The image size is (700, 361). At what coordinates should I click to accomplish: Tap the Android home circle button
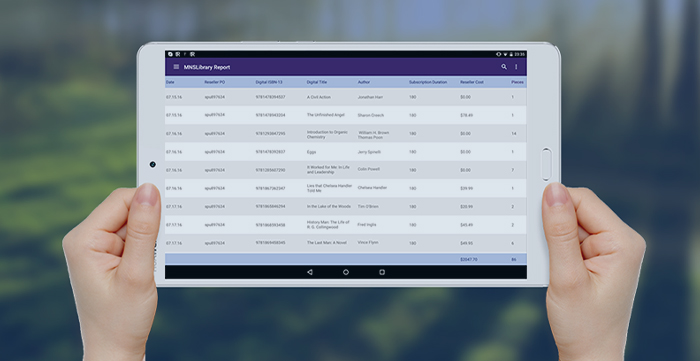pyautogui.click(x=346, y=272)
